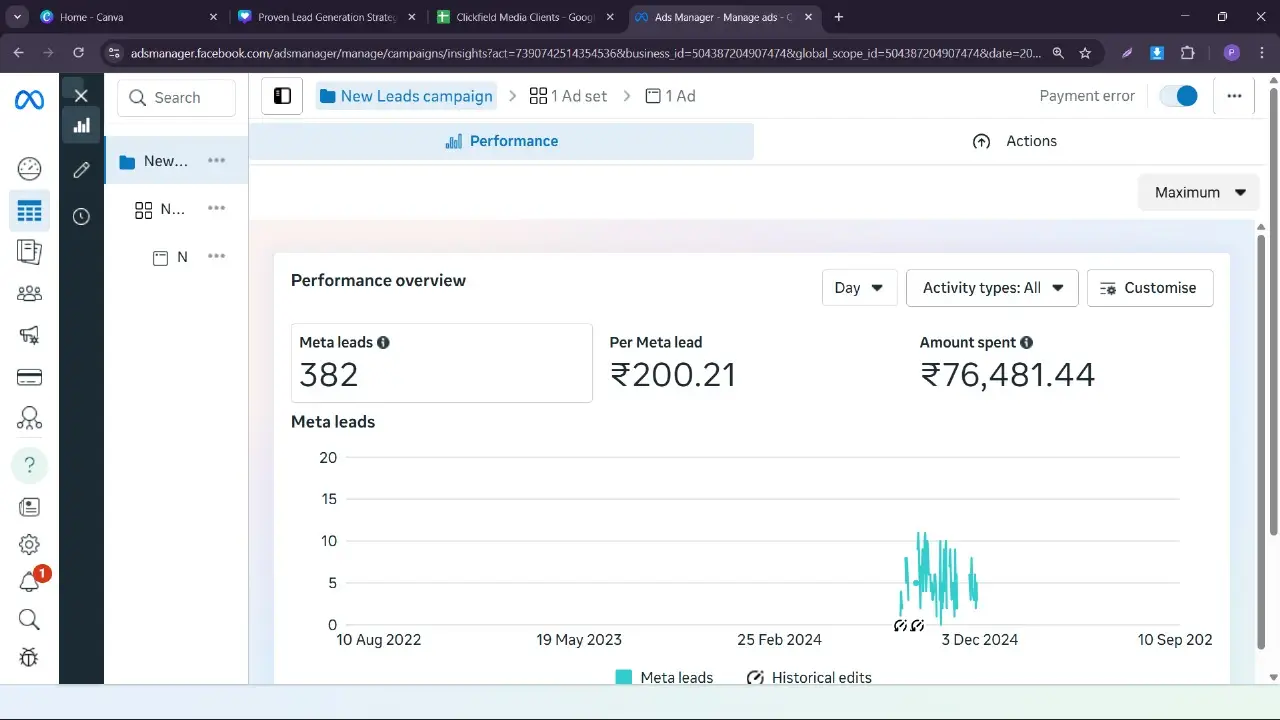Click the Meta logo icon
Image resolution: width=1280 pixels, height=720 pixels.
click(29, 100)
